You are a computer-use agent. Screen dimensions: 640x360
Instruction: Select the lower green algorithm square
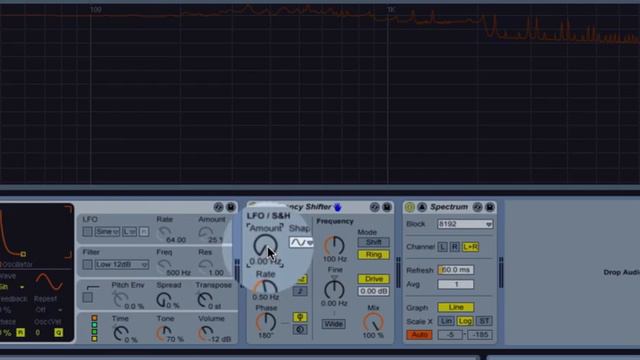point(94,332)
